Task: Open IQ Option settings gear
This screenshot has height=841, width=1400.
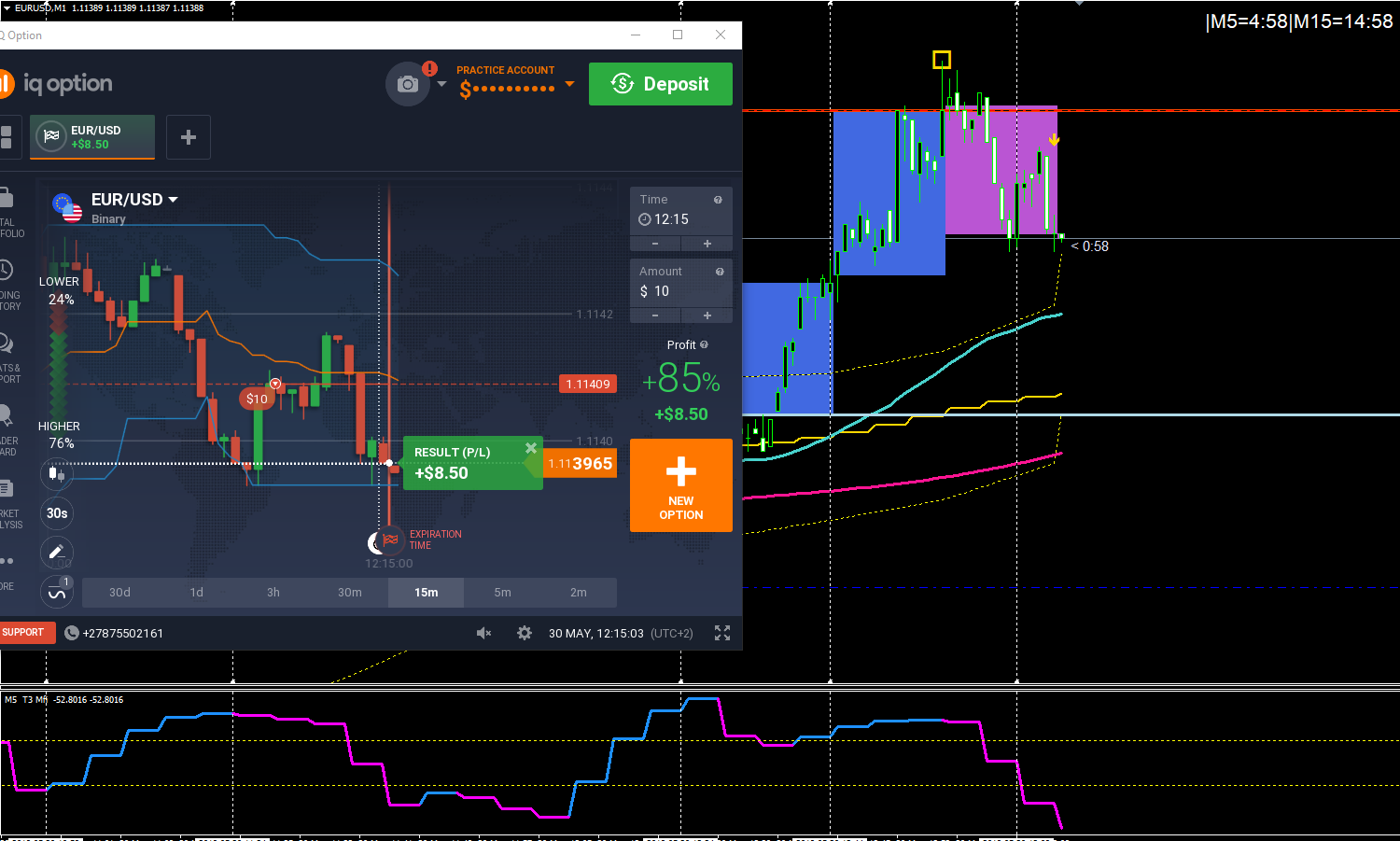Action: [525, 633]
